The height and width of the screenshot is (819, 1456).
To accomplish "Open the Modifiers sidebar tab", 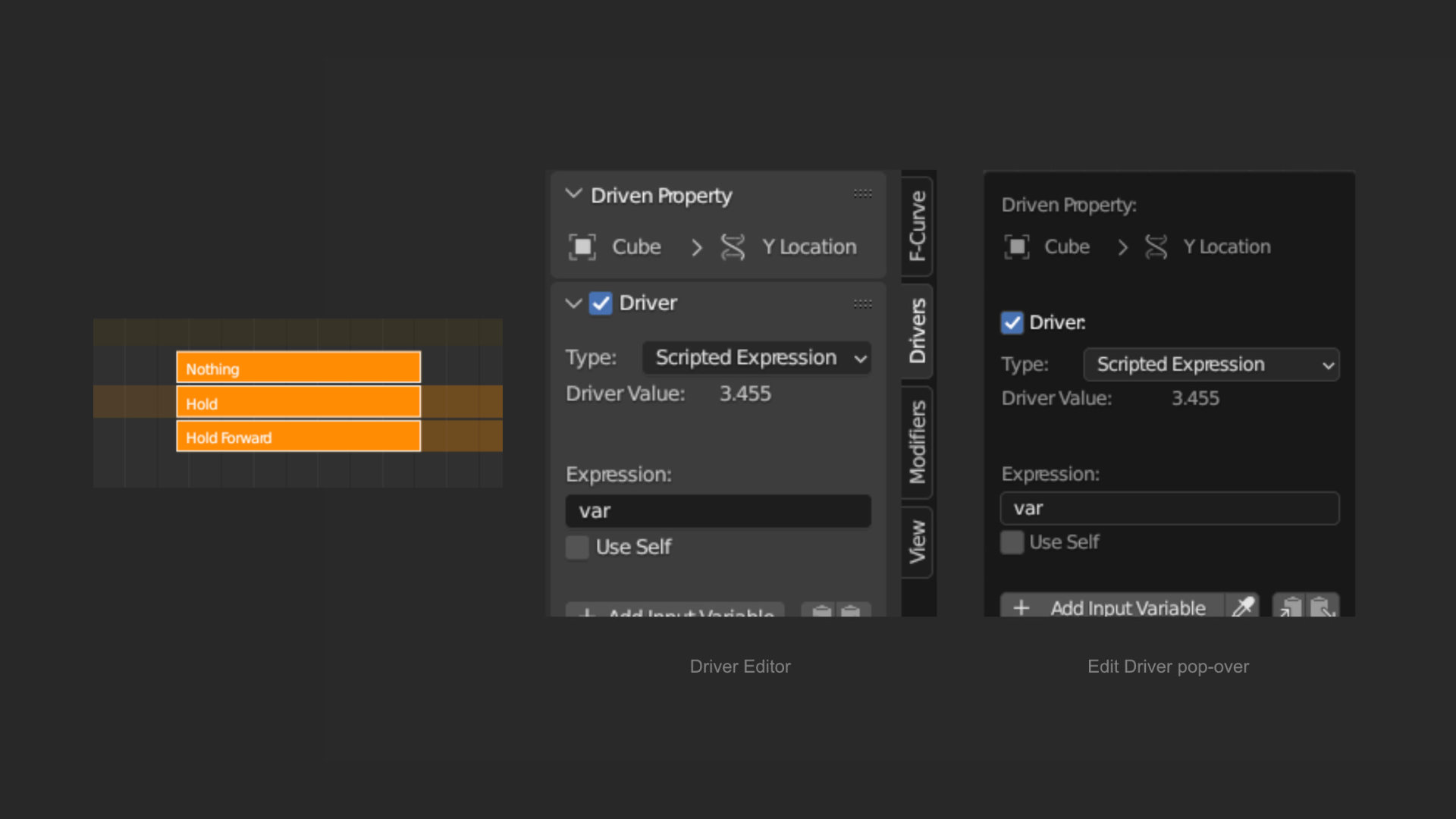I will [918, 442].
